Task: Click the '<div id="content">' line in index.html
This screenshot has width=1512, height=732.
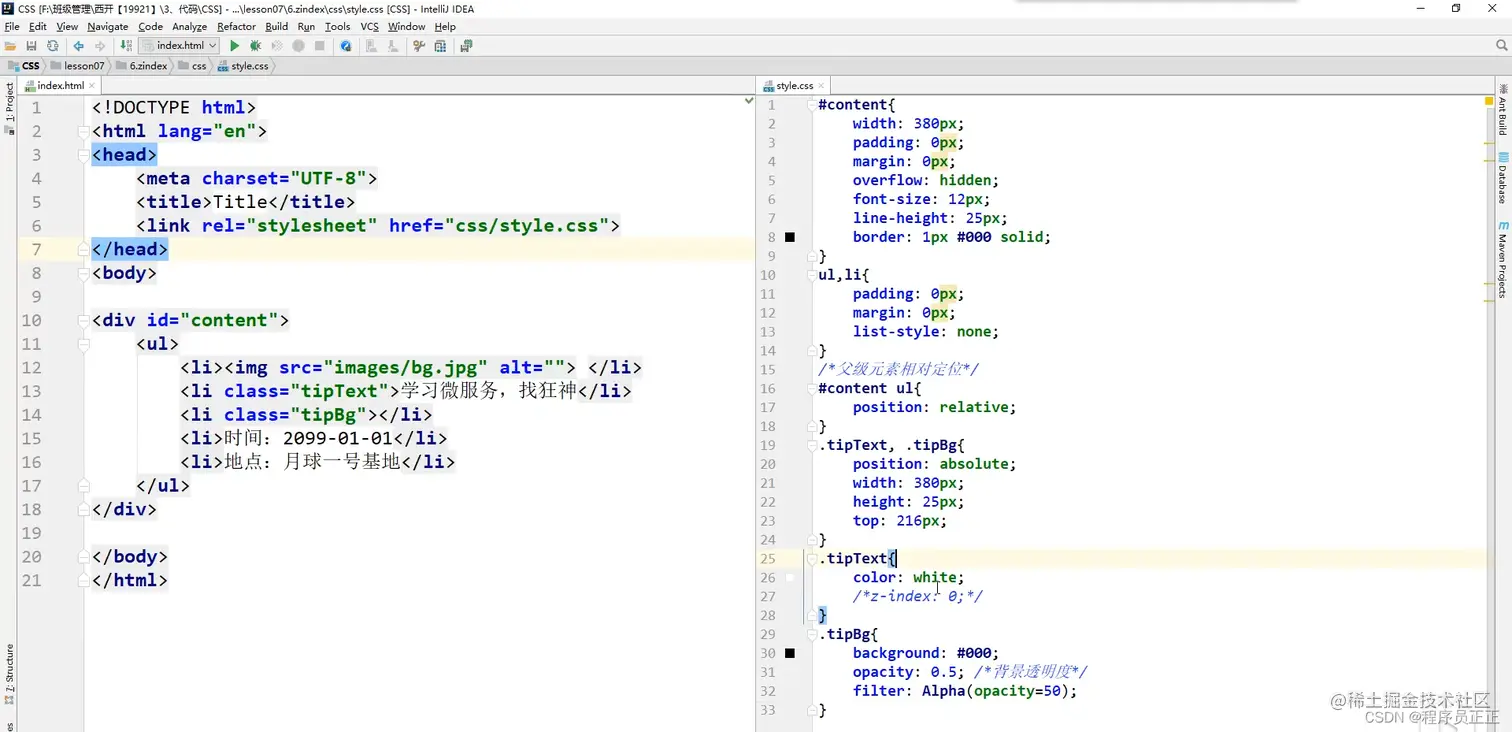Action: pos(190,320)
